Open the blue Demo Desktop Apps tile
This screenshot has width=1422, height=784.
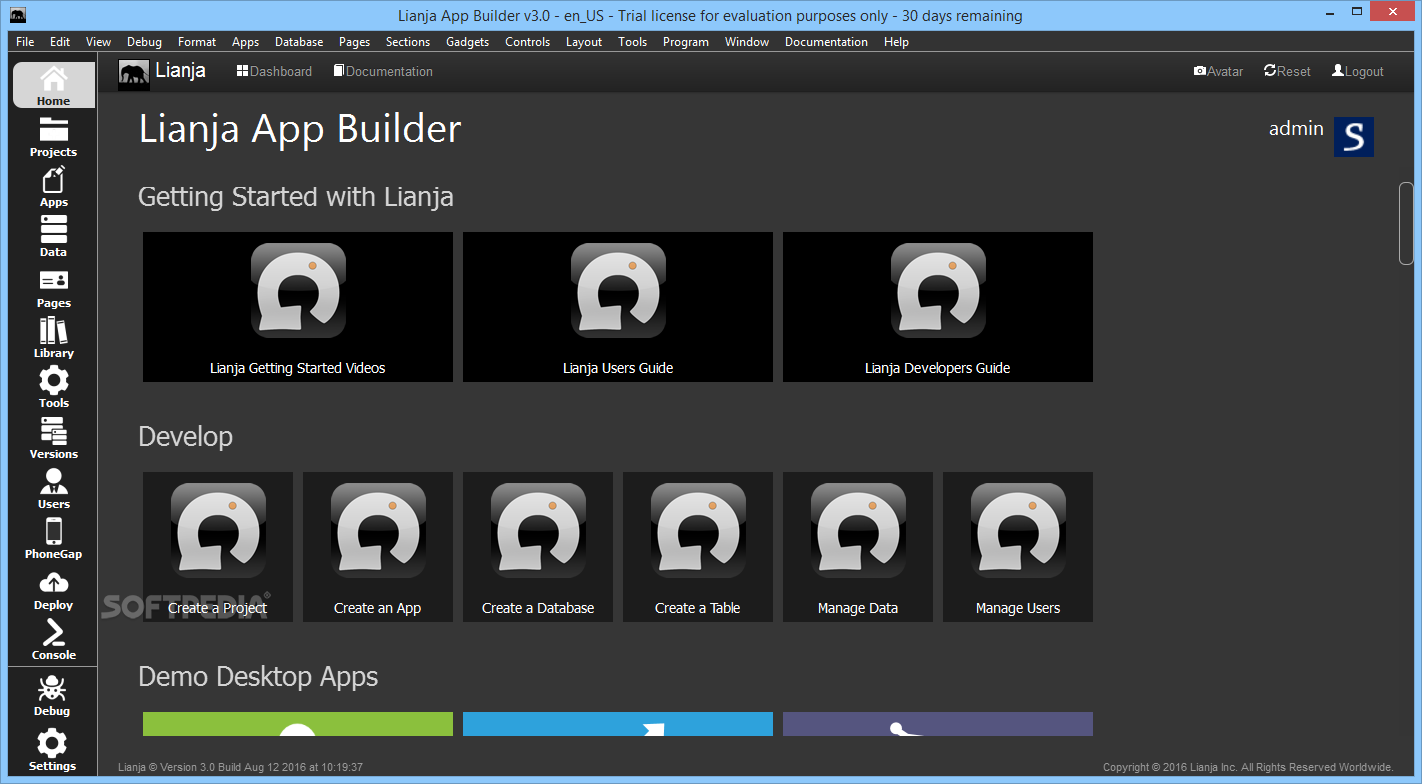pos(618,724)
